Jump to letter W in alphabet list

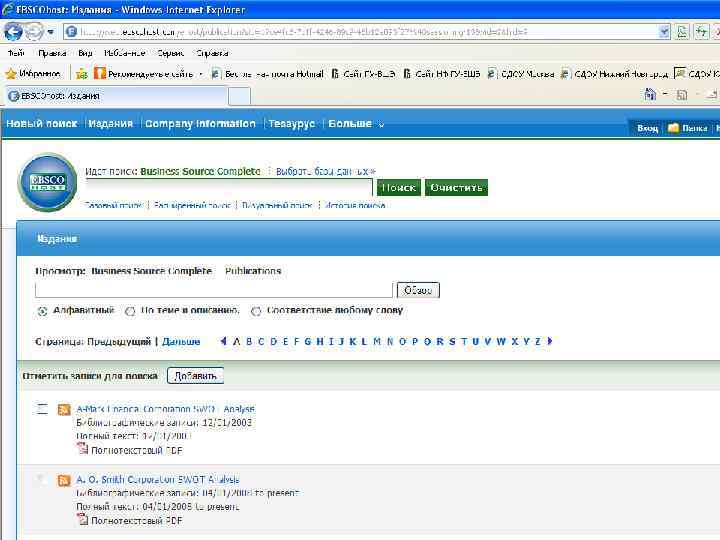(501, 342)
